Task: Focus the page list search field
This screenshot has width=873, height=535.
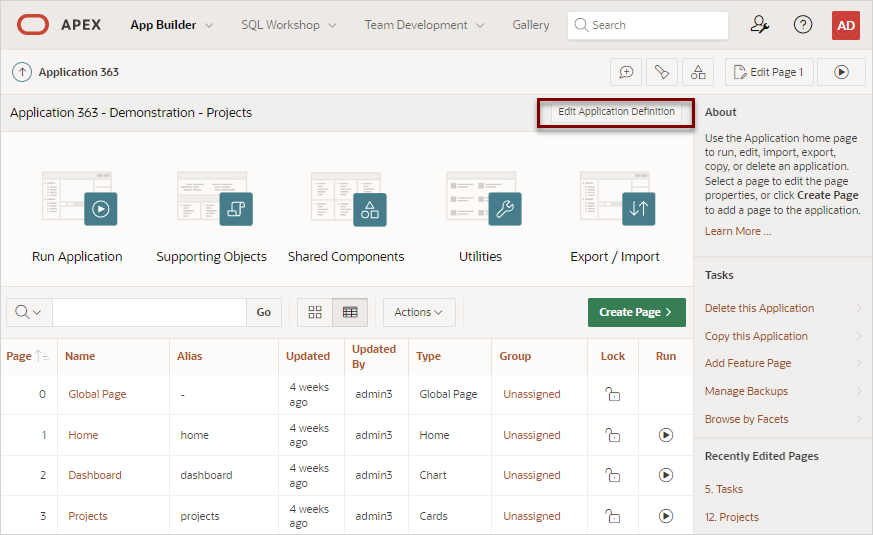Action: (149, 312)
